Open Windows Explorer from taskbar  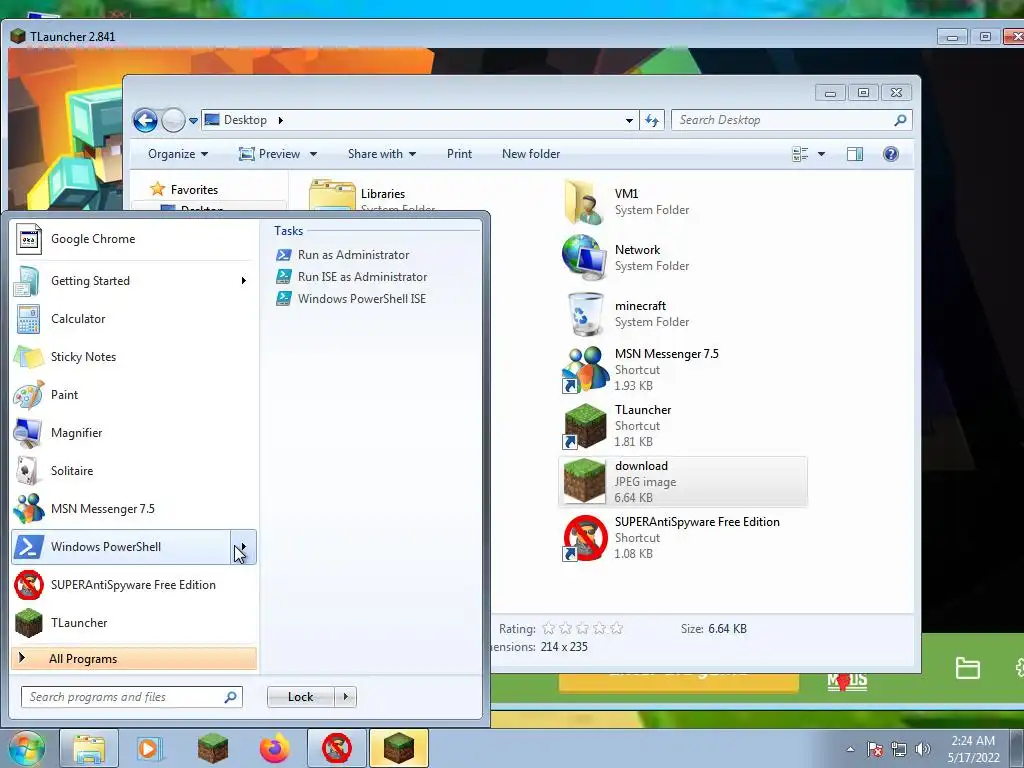(x=89, y=748)
